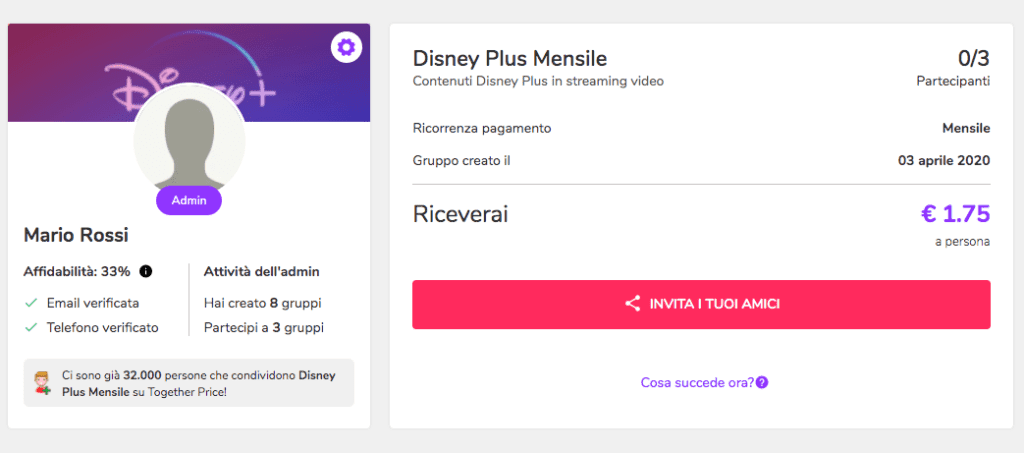
Task: Click the Attività dell'admin heading
Action: tap(262, 271)
